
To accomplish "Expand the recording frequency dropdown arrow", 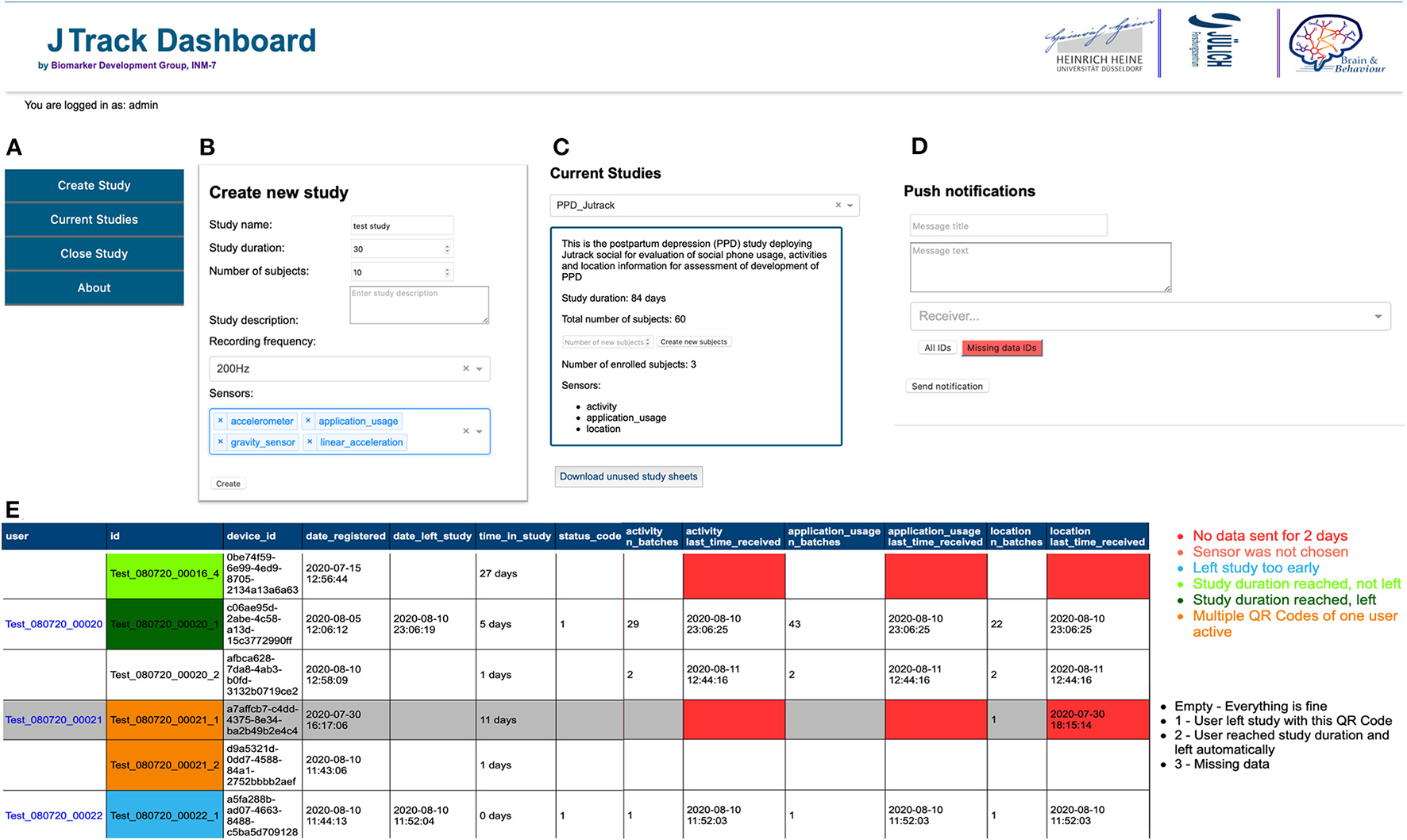I will click(480, 368).
